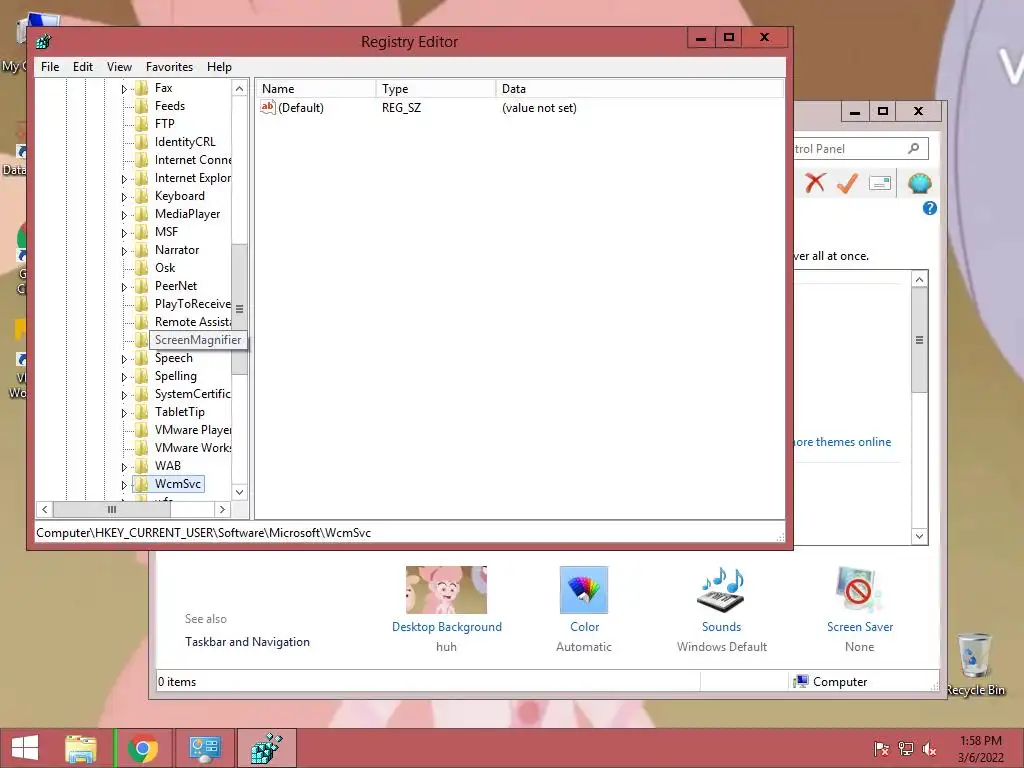Select the IdentityCRL folder icon

[x=142, y=142]
